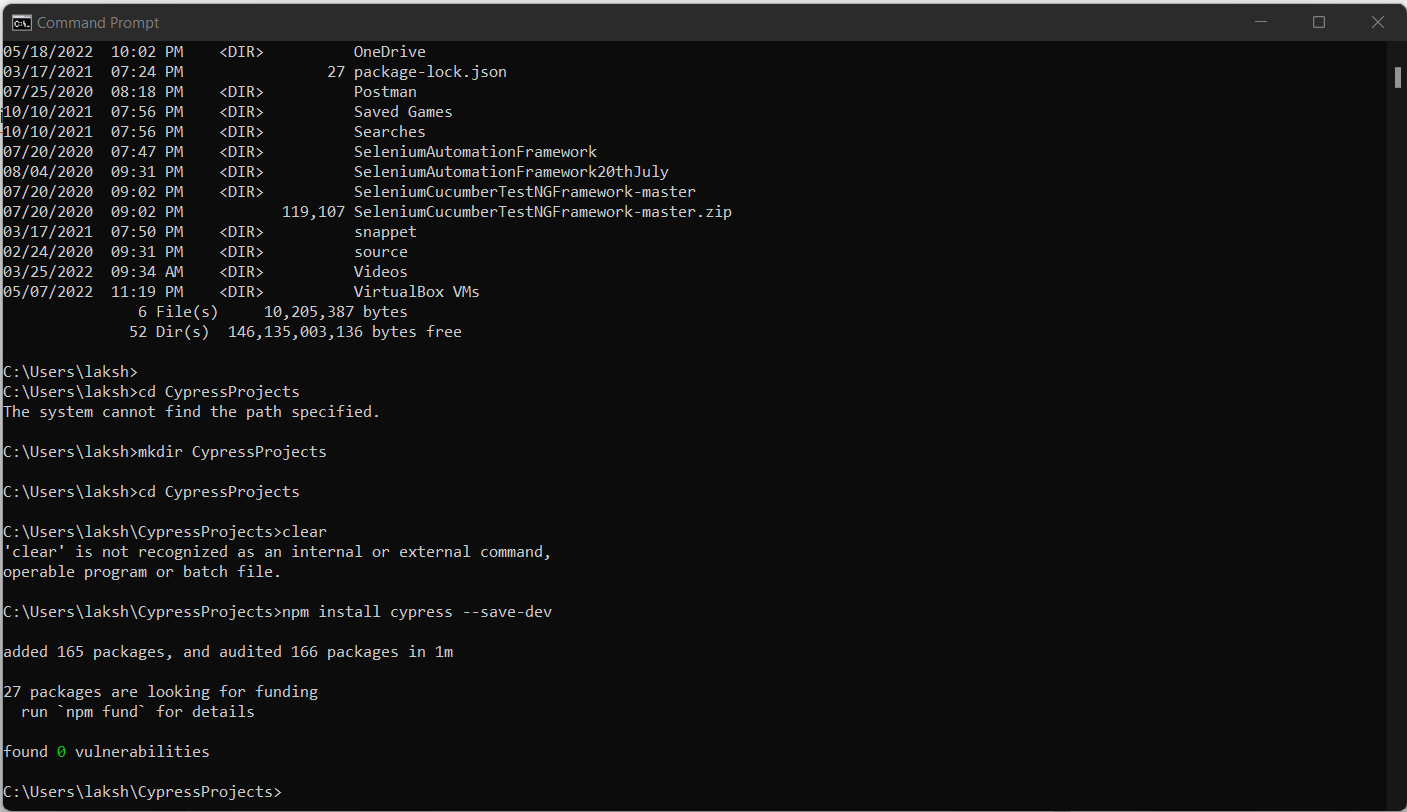The image size is (1407, 812).
Task: Click the 05/07/2022 11:19 PM timestamp
Action: point(93,292)
